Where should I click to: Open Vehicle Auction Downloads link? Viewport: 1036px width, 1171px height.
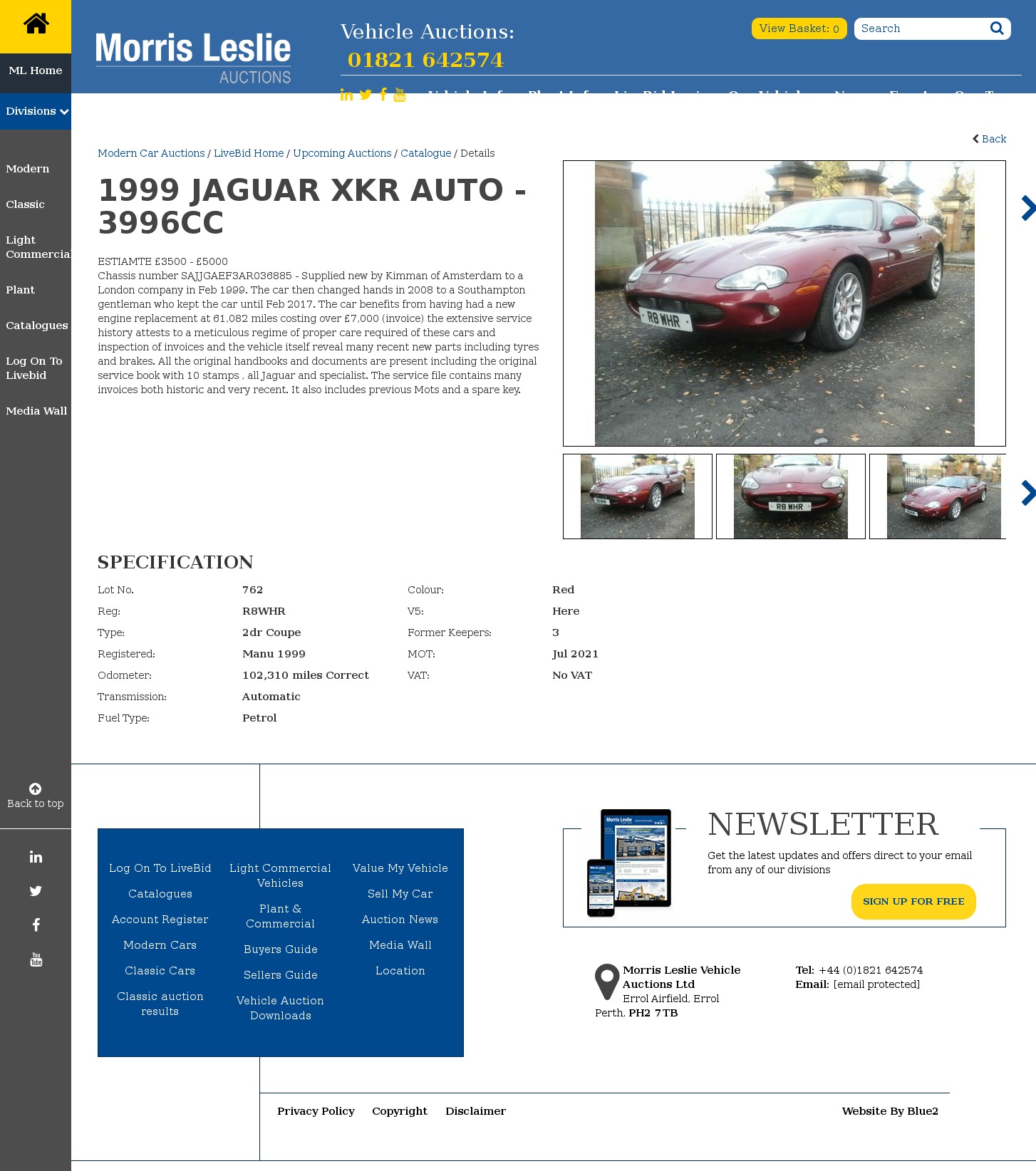point(281,1008)
